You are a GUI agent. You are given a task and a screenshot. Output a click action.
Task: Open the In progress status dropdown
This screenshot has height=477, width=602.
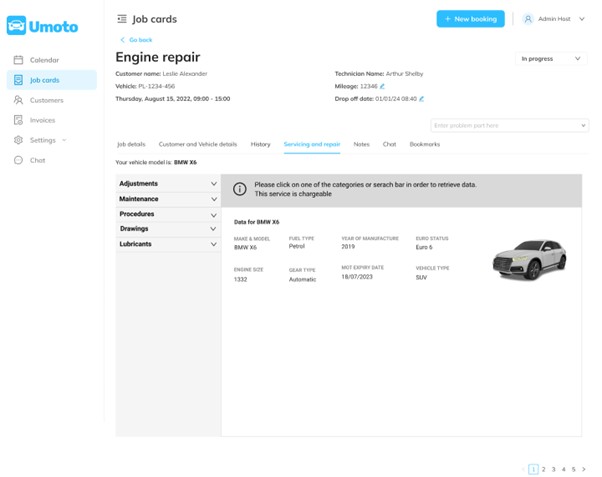pos(550,59)
